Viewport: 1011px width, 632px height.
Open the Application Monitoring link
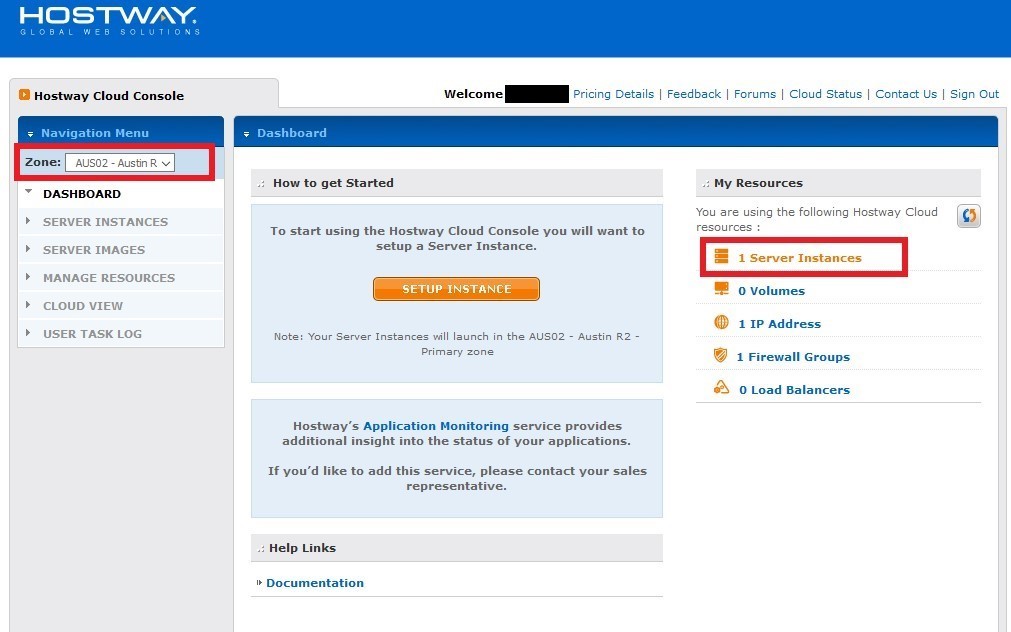point(436,426)
